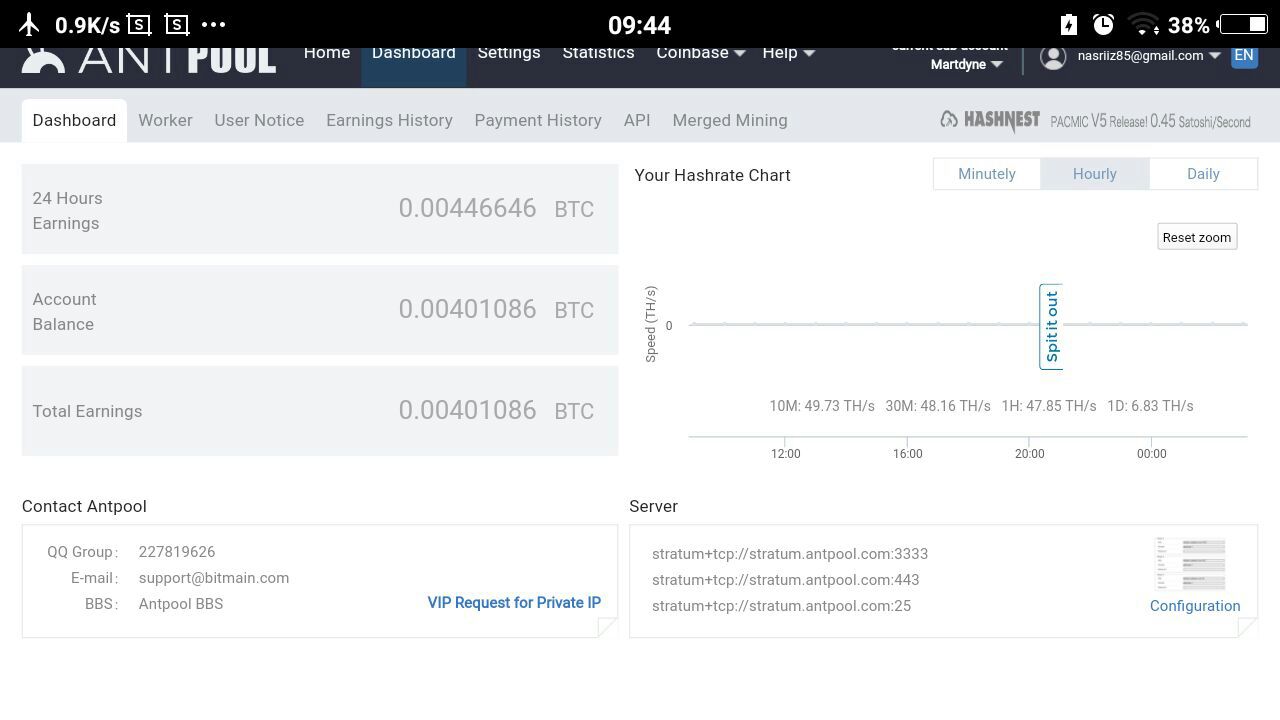This screenshot has width=1280, height=720.
Task: Open VIP Request for Private IP link
Action: (514, 603)
